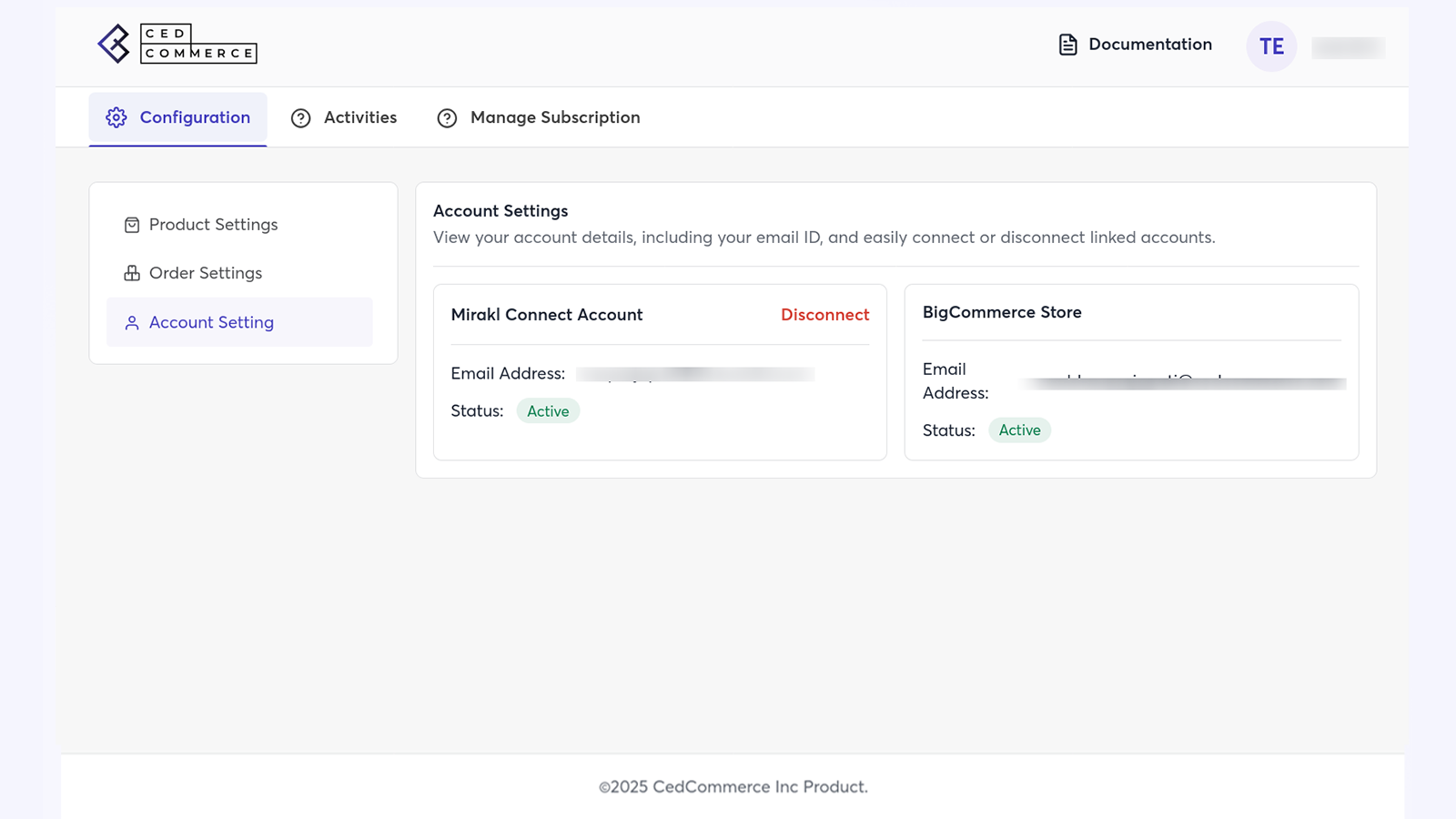The height and width of the screenshot is (819, 1456).
Task: Click the Manage Subscription question-mark icon
Action: tap(447, 118)
